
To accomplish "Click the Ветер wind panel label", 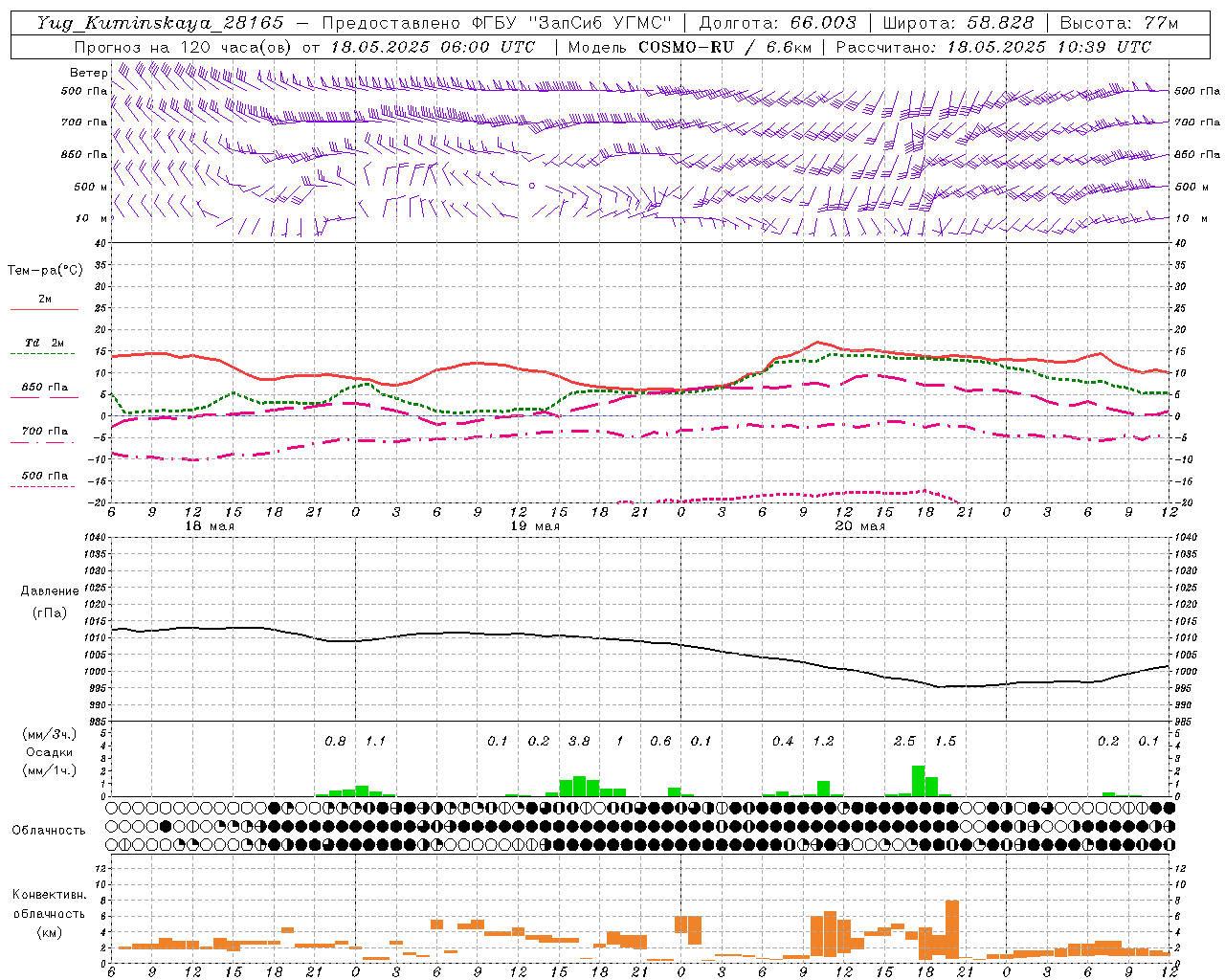I will click(88, 73).
